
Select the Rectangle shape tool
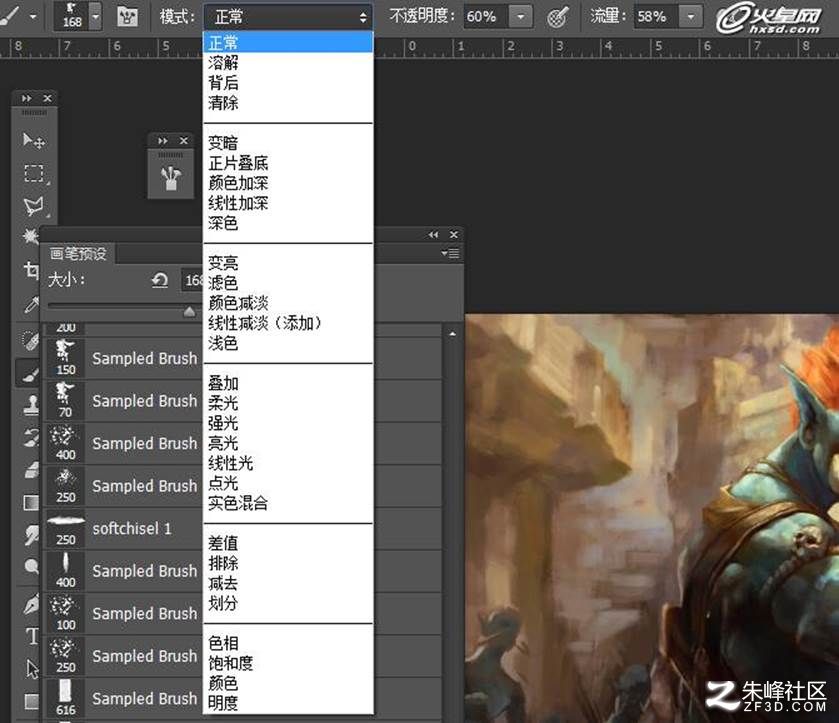click(32, 701)
